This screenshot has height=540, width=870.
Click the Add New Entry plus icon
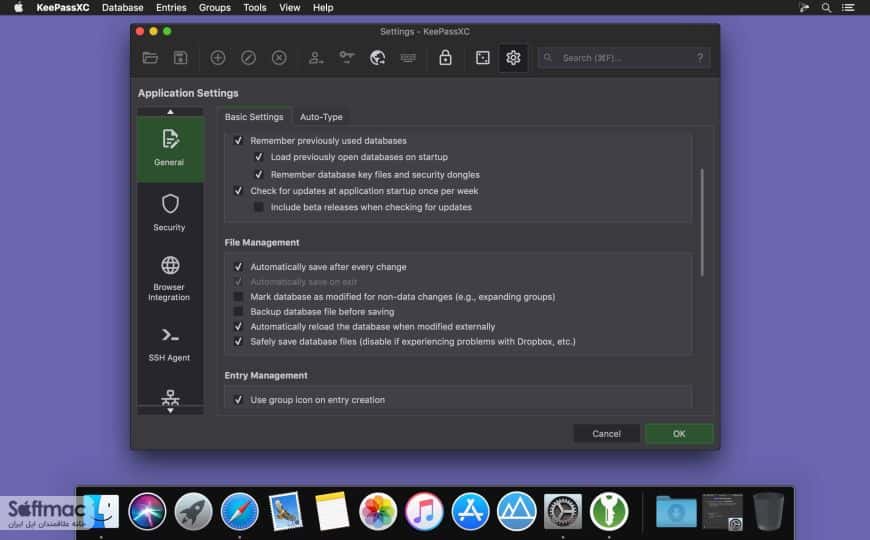point(218,58)
